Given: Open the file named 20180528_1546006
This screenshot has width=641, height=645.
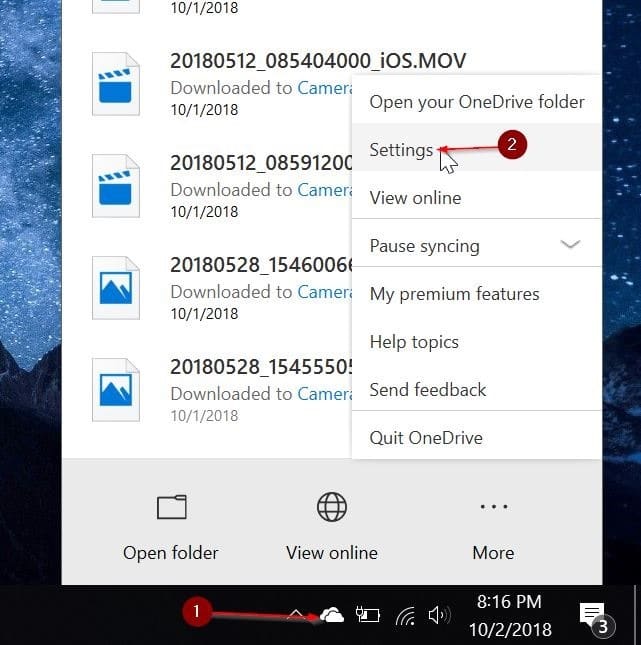Looking at the screenshot, I should [261, 265].
